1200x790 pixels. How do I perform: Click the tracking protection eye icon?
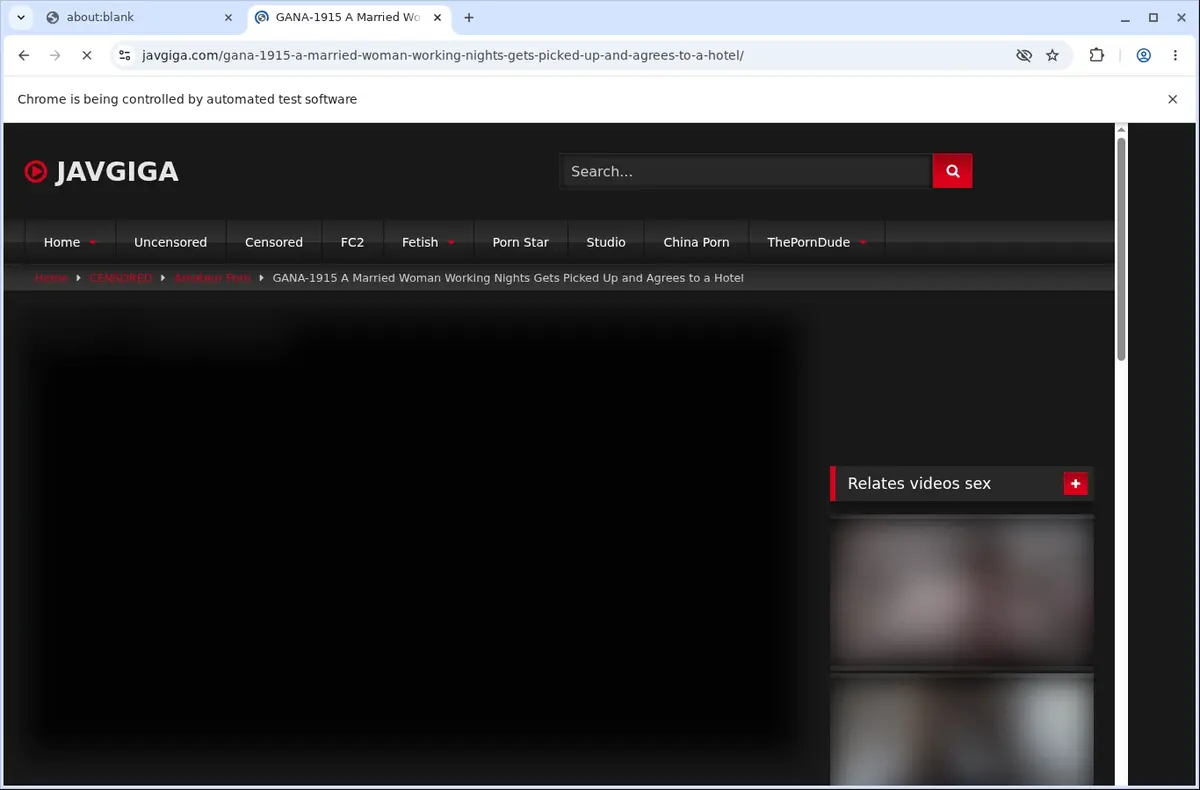1024,56
